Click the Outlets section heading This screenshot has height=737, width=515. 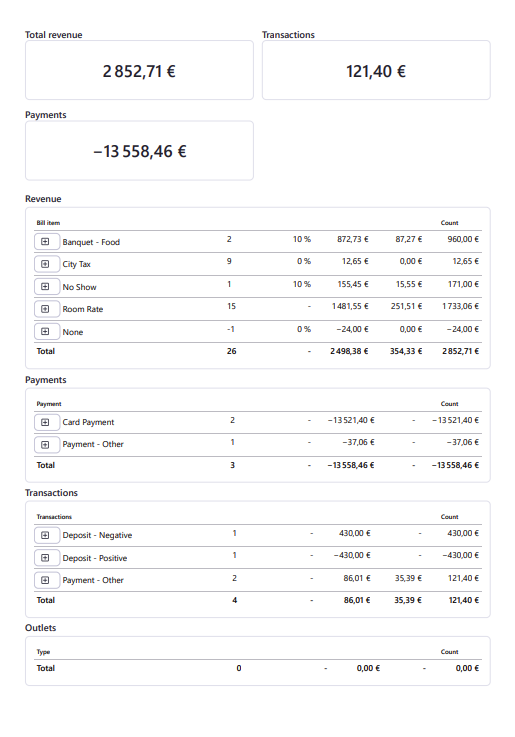(x=40, y=628)
